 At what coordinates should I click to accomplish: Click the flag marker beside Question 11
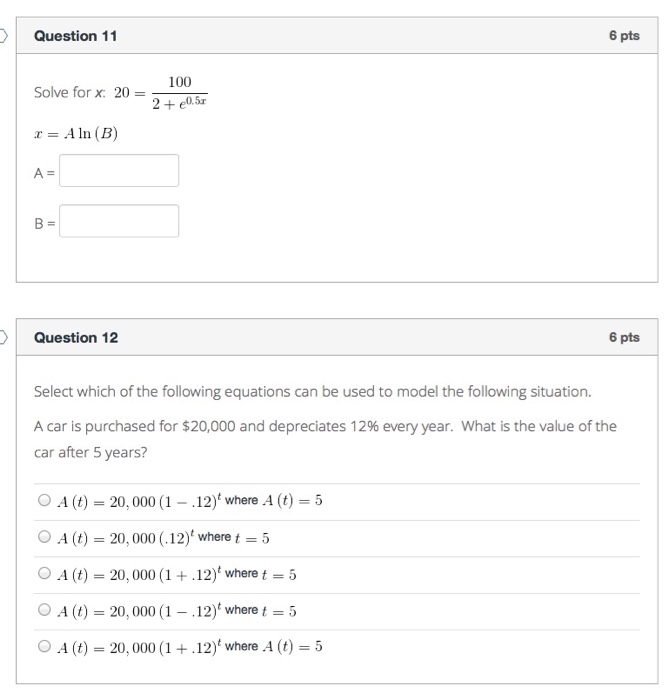(4, 36)
